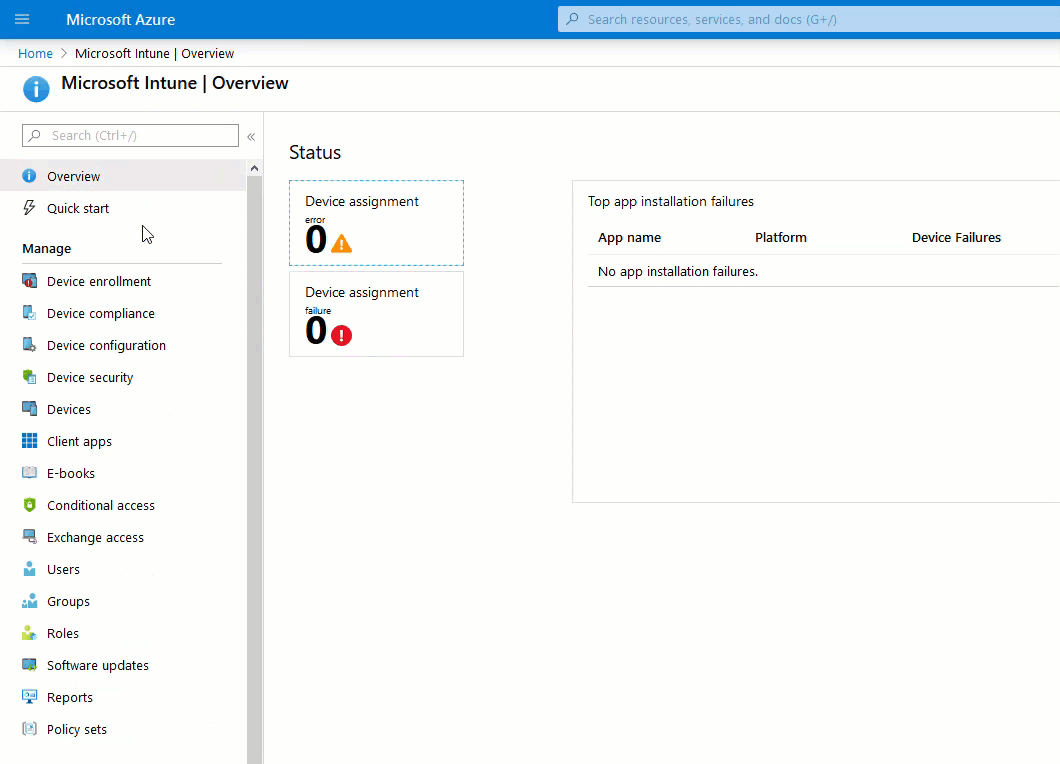Open Device security menu item
This screenshot has height=764, width=1060.
[x=123, y=377]
